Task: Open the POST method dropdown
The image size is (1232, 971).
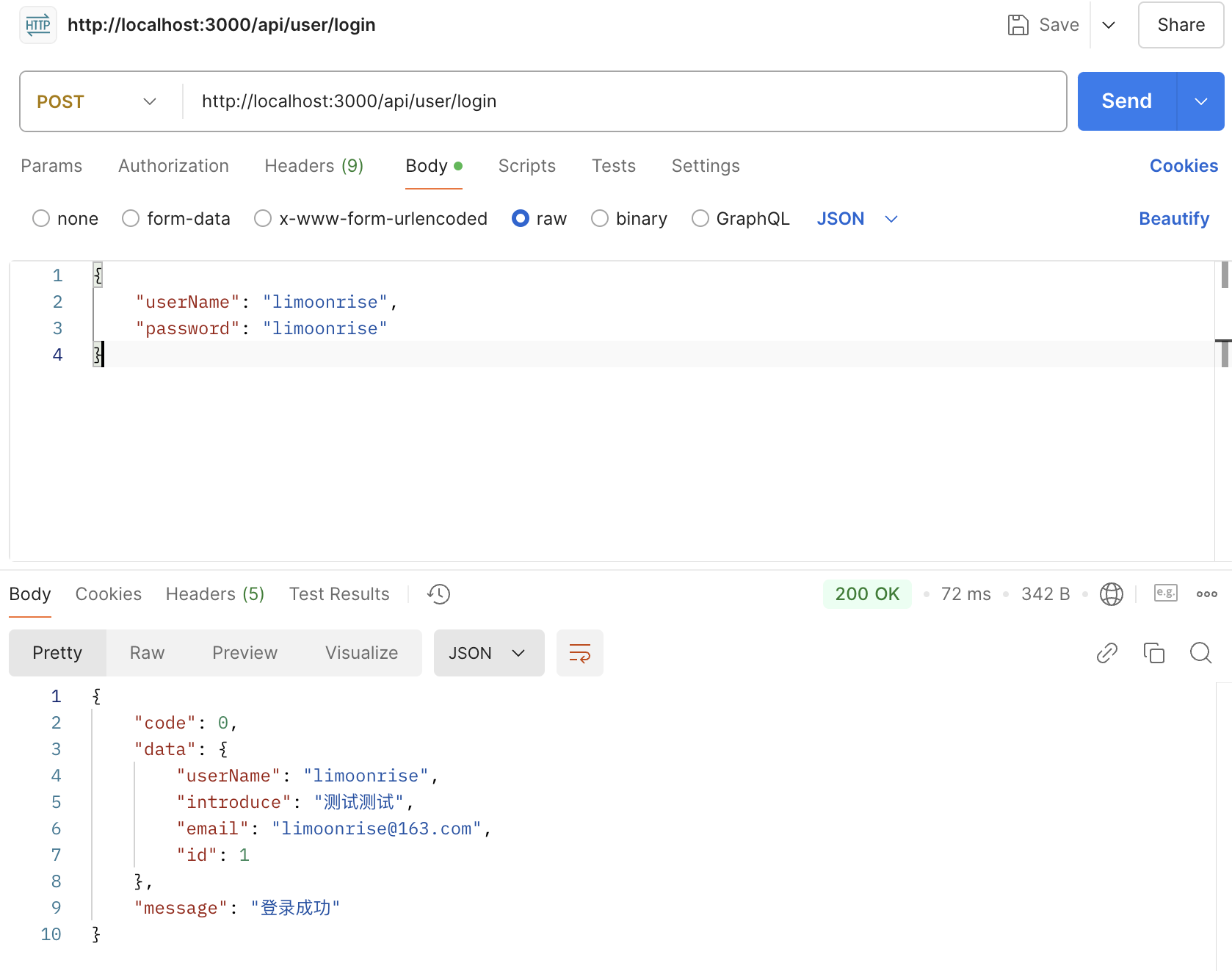Action: pyautogui.click(x=98, y=101)
